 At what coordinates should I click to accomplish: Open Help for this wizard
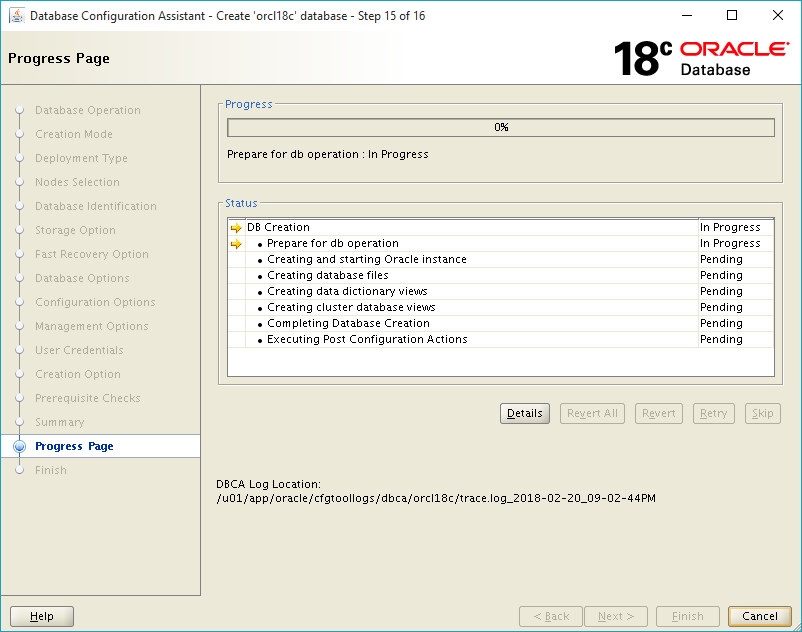42,616
